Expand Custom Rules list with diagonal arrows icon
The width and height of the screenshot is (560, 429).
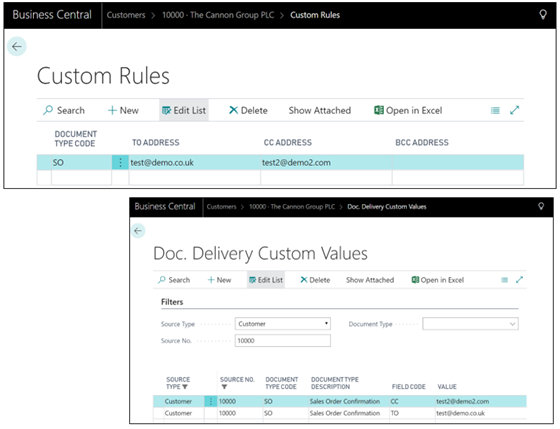coord(514,110)
